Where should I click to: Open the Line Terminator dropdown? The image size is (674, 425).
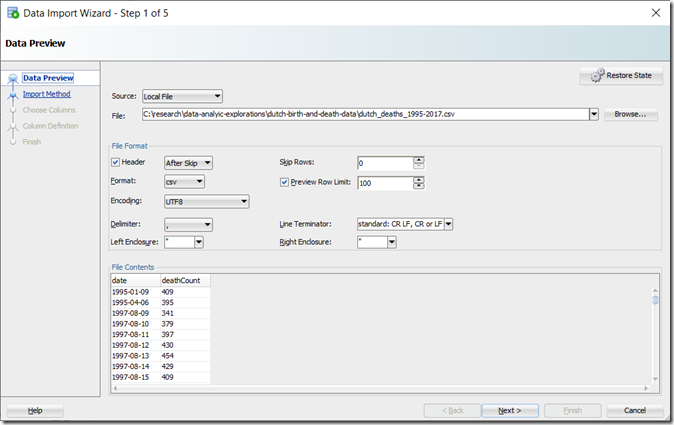(448, 224)
